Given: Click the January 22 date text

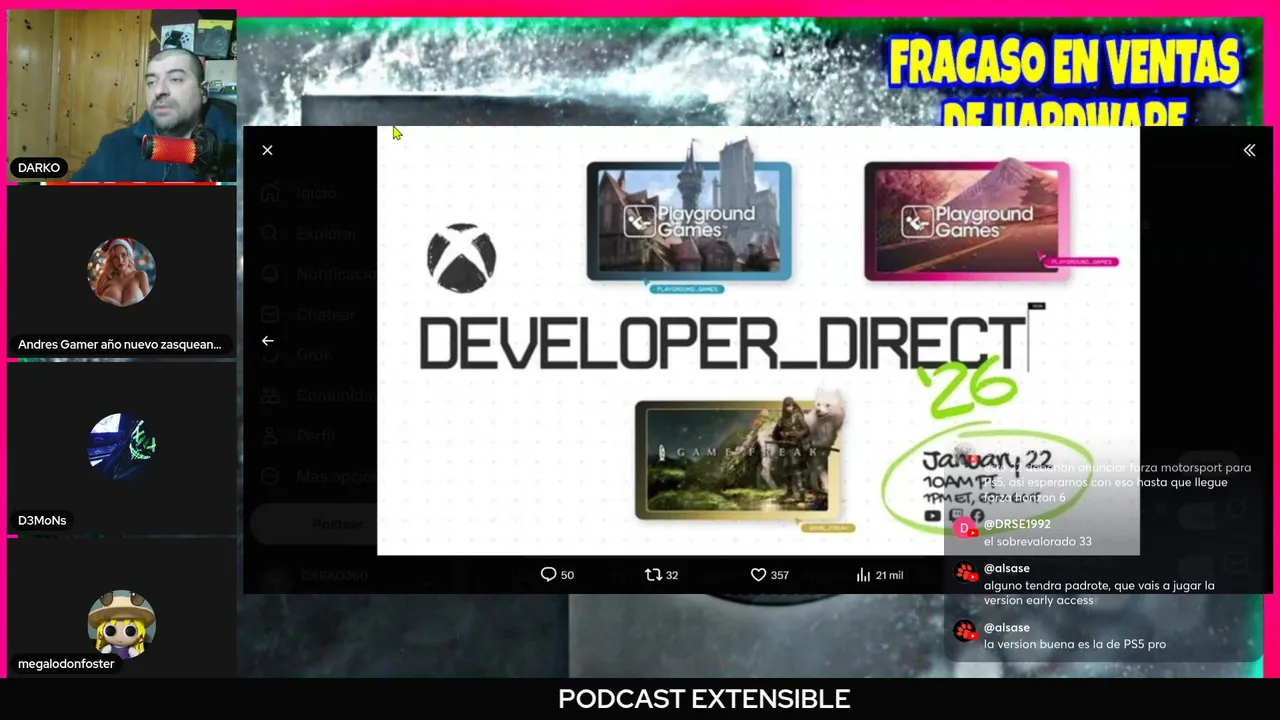Looking at the screenshot, I should coord(986,461).
